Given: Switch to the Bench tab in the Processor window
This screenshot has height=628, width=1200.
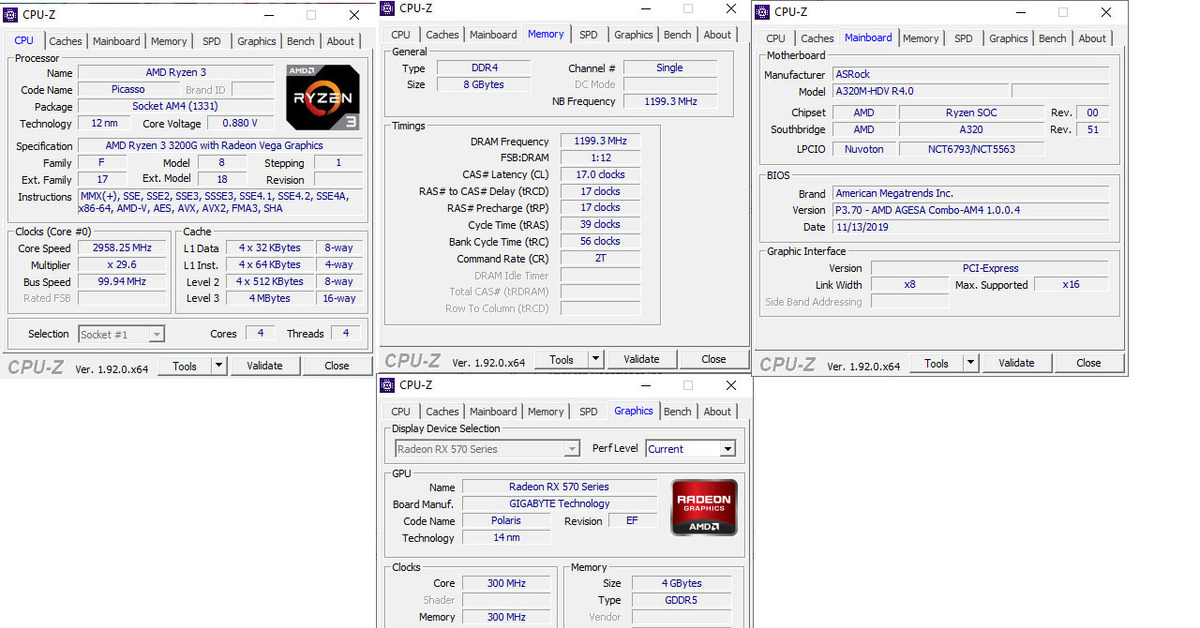Looking at the screenshot, I should 300,41.
